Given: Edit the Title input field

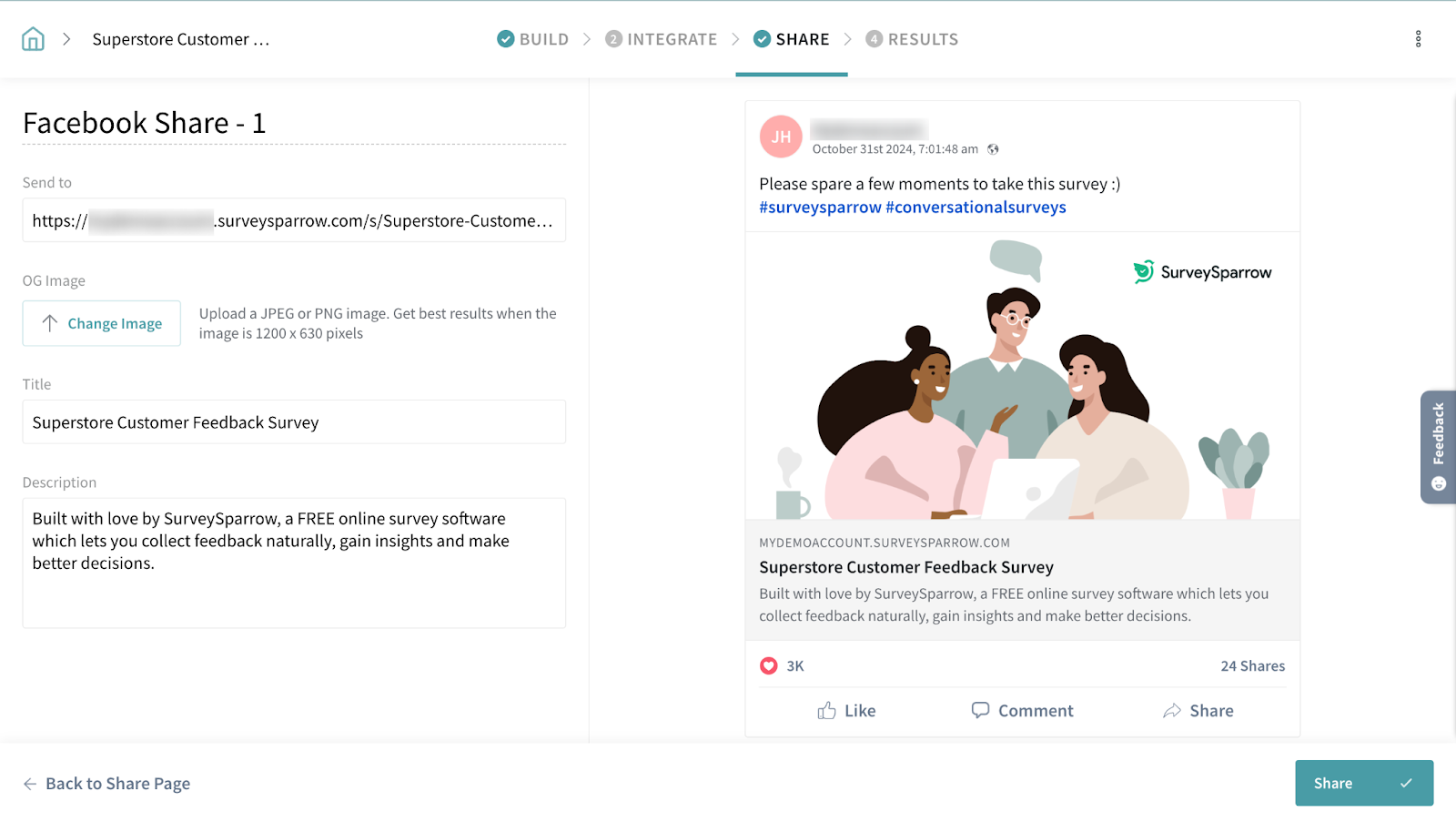Looking at the screenshot, I should (x=294, y=422).
